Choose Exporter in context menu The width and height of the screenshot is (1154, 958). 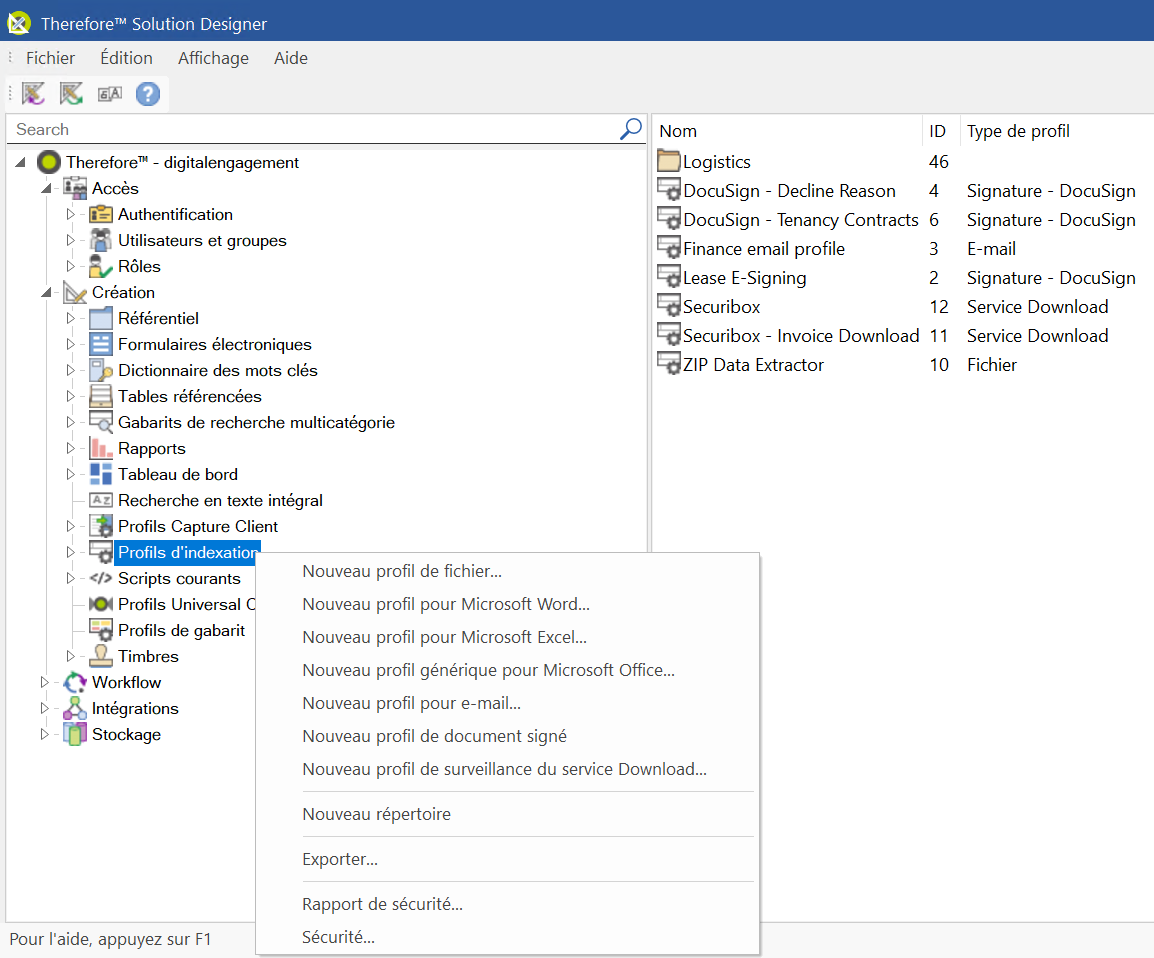pyautogui.click(x=507, y=859)
